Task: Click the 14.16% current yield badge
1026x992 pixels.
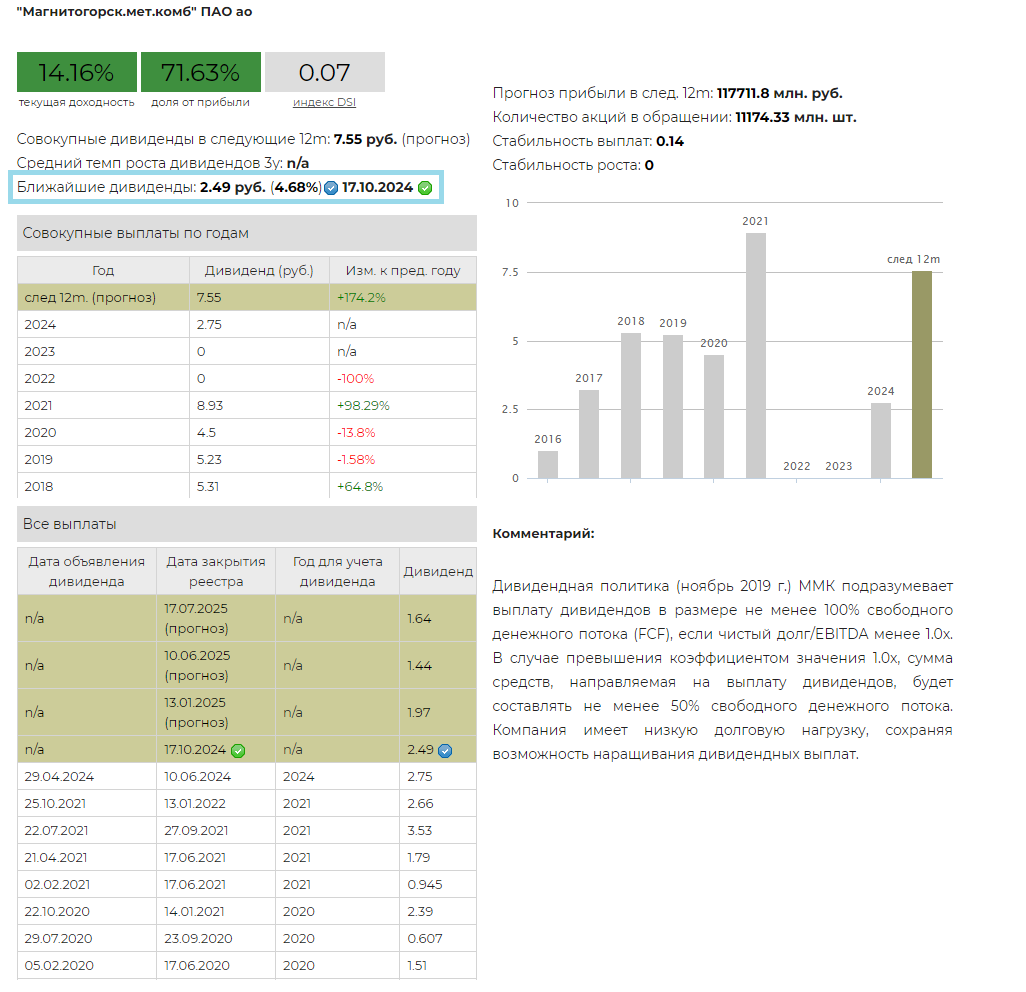Action: tap(76, 73)
